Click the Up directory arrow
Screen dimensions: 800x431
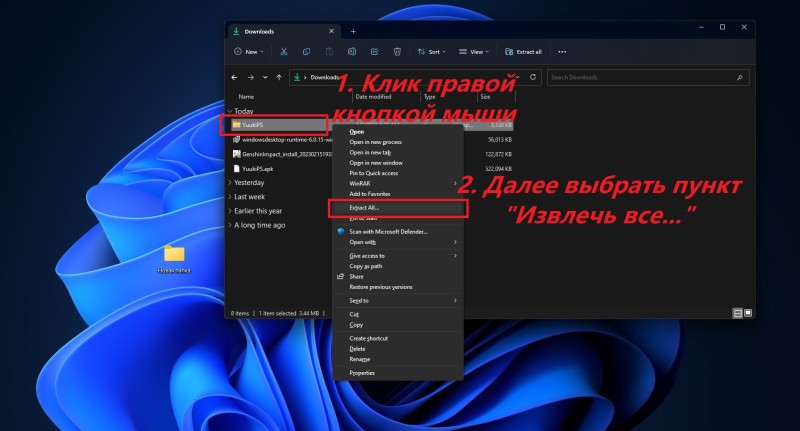[279, 77]
